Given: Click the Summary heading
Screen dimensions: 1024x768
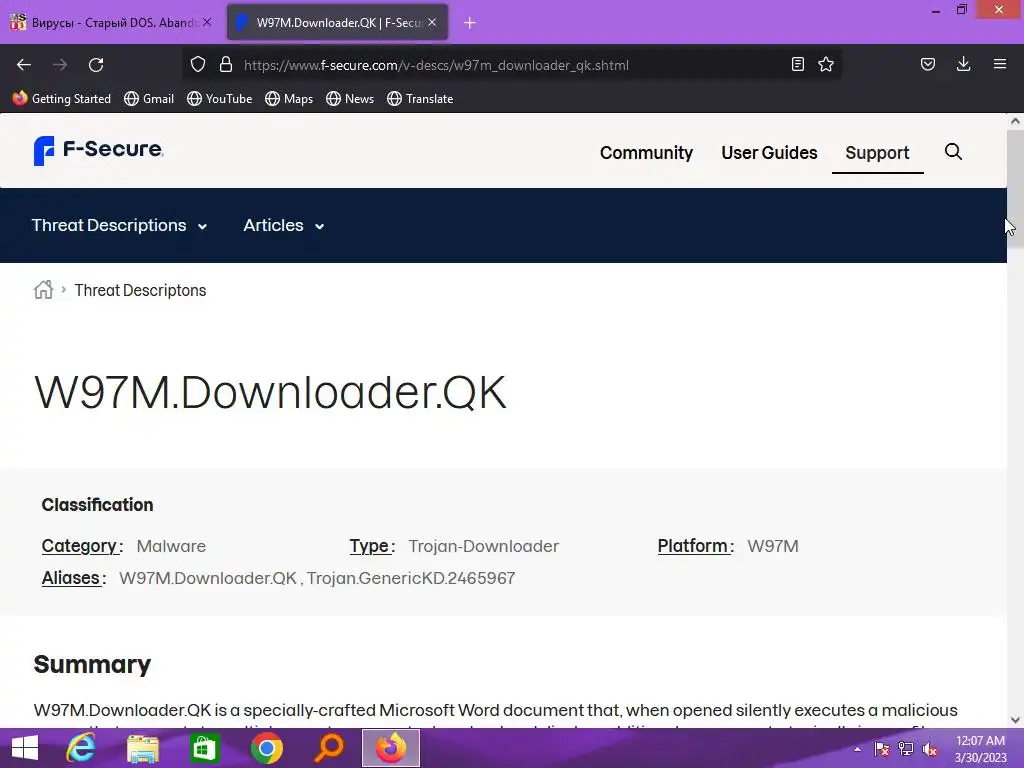Looking at the screenshot, I should coord(92,664).
